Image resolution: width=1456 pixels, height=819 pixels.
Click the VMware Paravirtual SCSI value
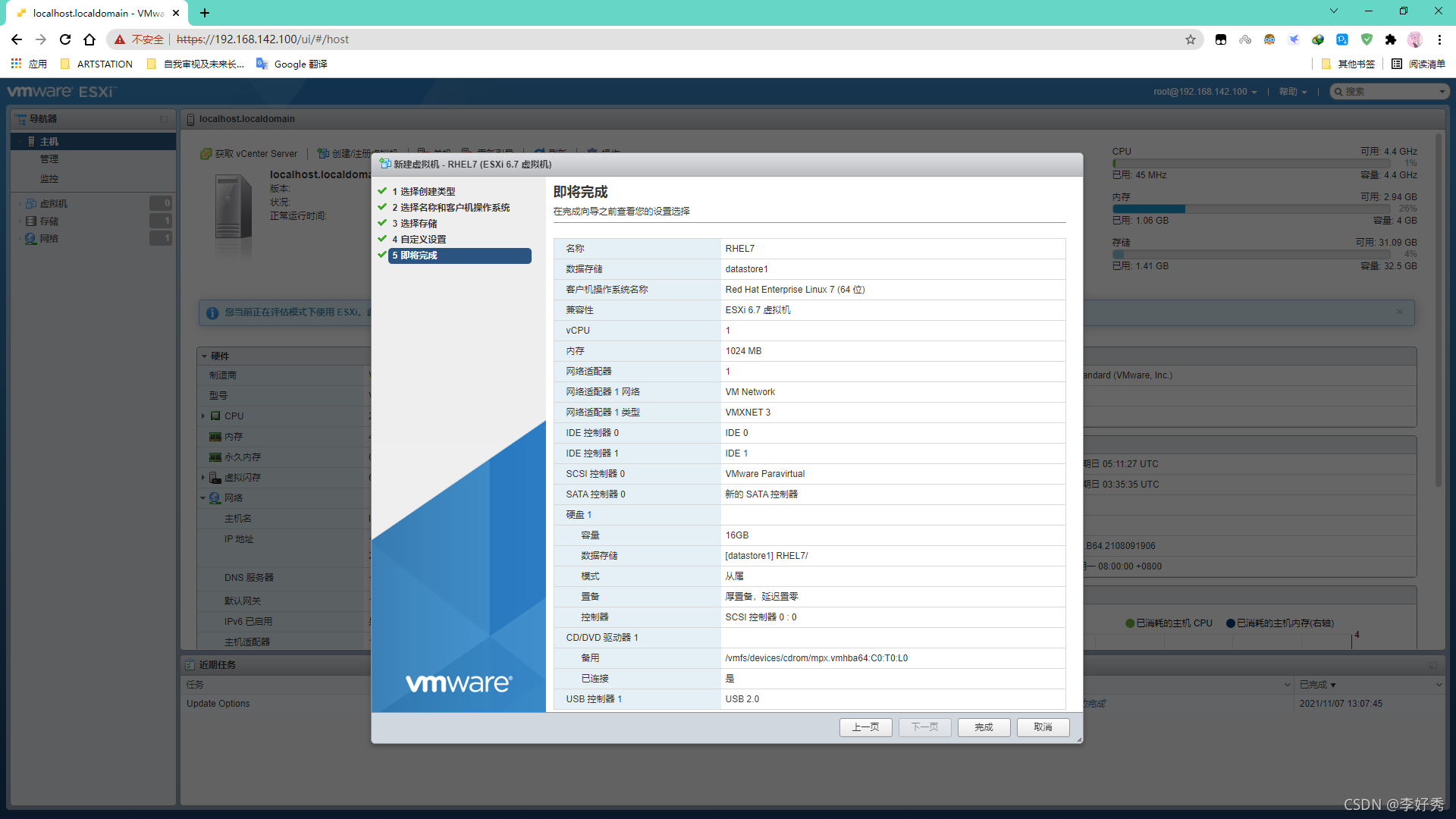click(764, 474)
